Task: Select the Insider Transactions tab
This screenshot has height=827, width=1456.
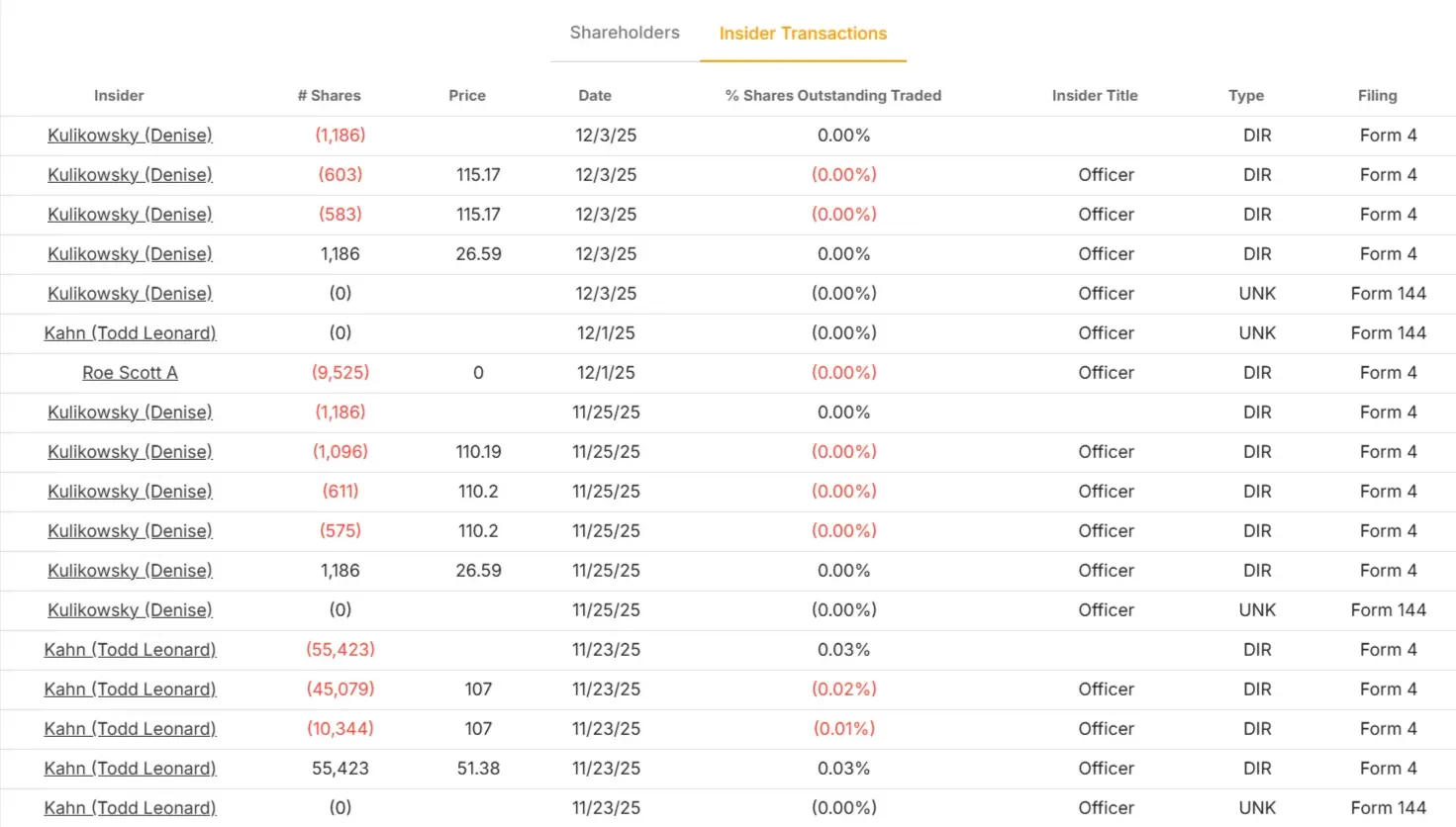Action: coord(803,34)
